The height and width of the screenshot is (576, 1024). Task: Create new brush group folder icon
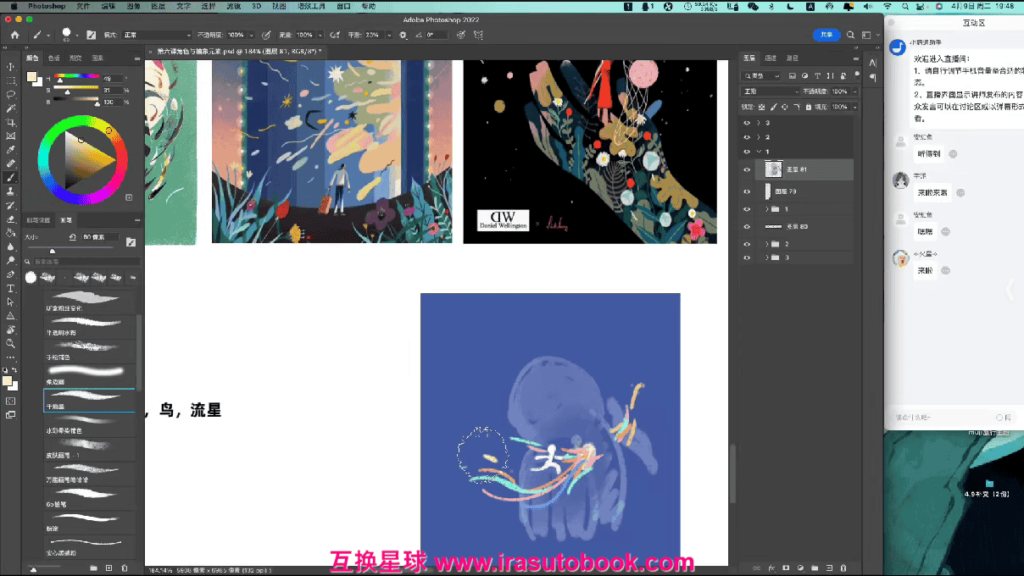pyautogui.click(x=93, y=568)
